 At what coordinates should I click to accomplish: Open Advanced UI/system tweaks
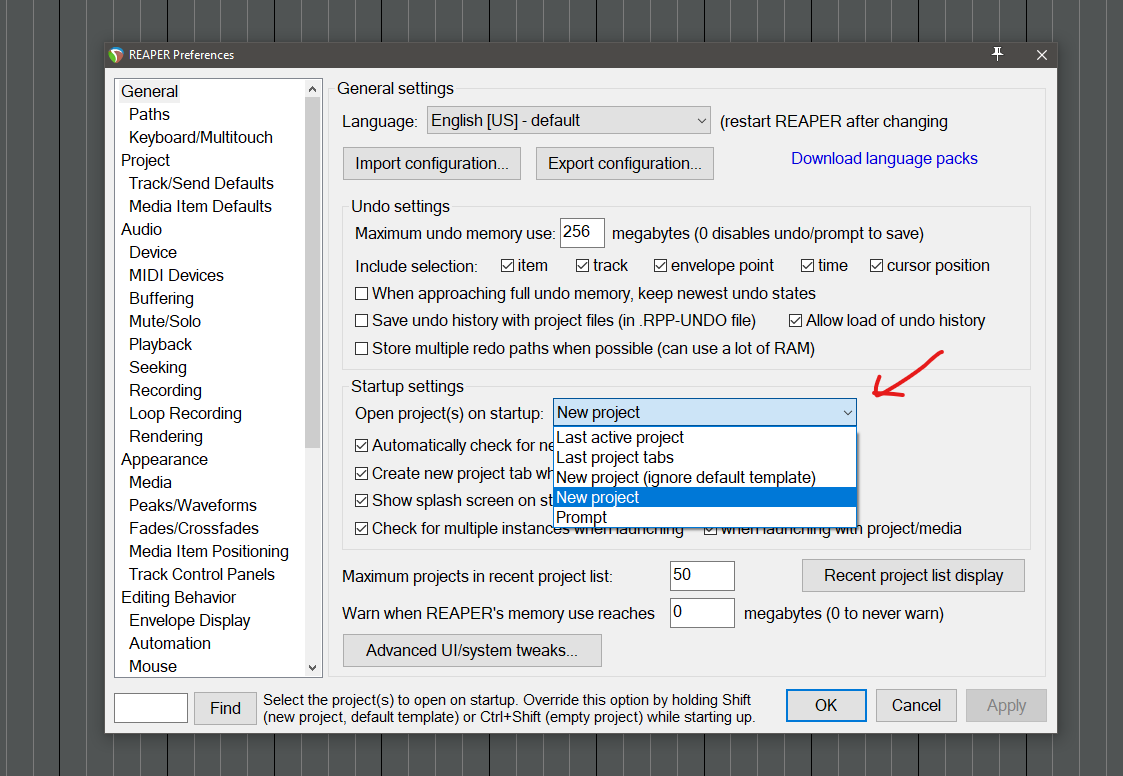[x=472, y=651]
